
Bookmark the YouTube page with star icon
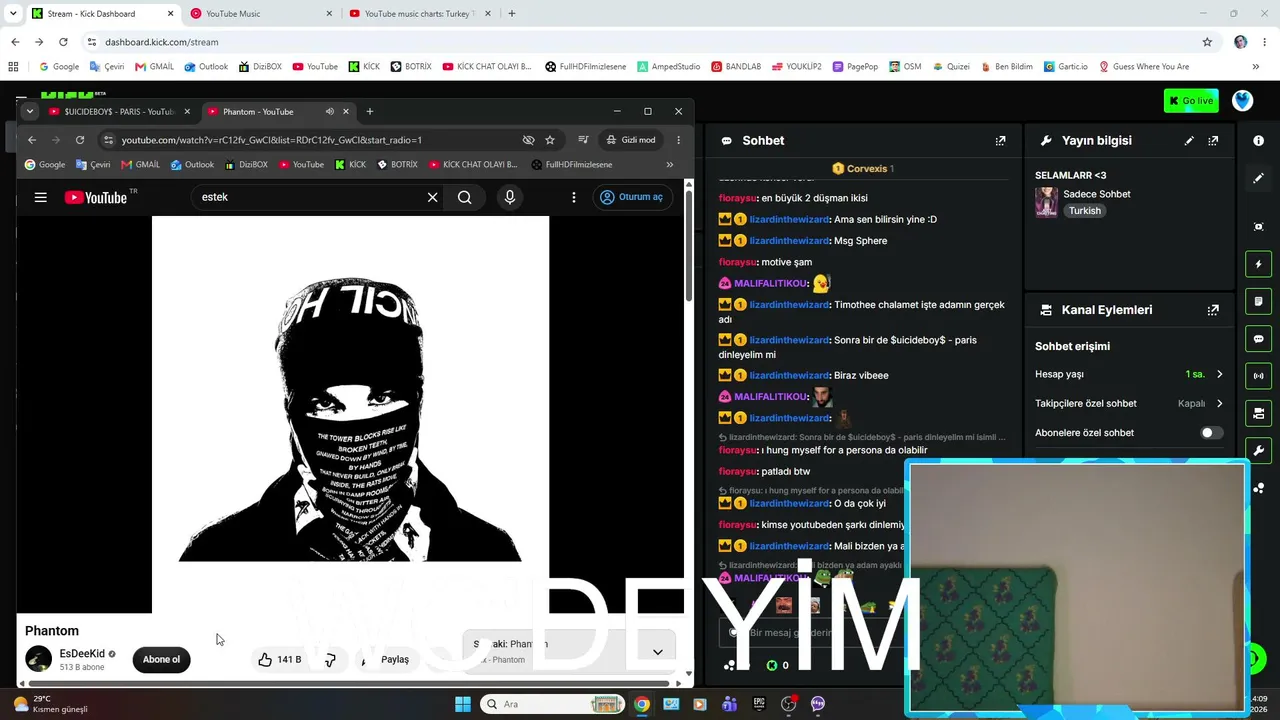(549, 140)
